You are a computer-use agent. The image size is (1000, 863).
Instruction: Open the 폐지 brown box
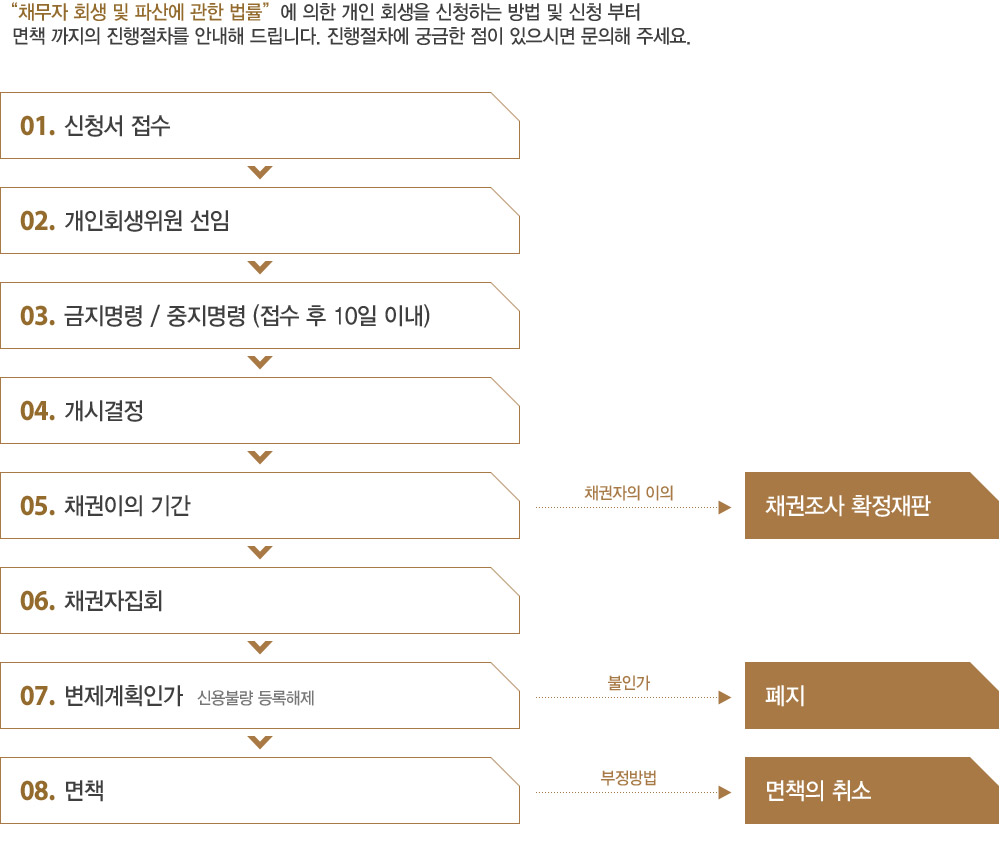[x=872, y=695]
